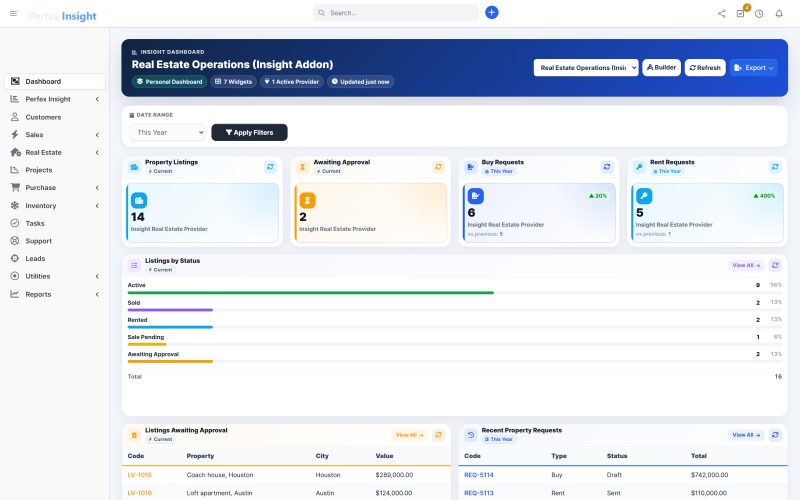Click the Awaiting Approval hourglass icon tile
The height and width of the screenshot is (500, 800).
tap(307, 201)
